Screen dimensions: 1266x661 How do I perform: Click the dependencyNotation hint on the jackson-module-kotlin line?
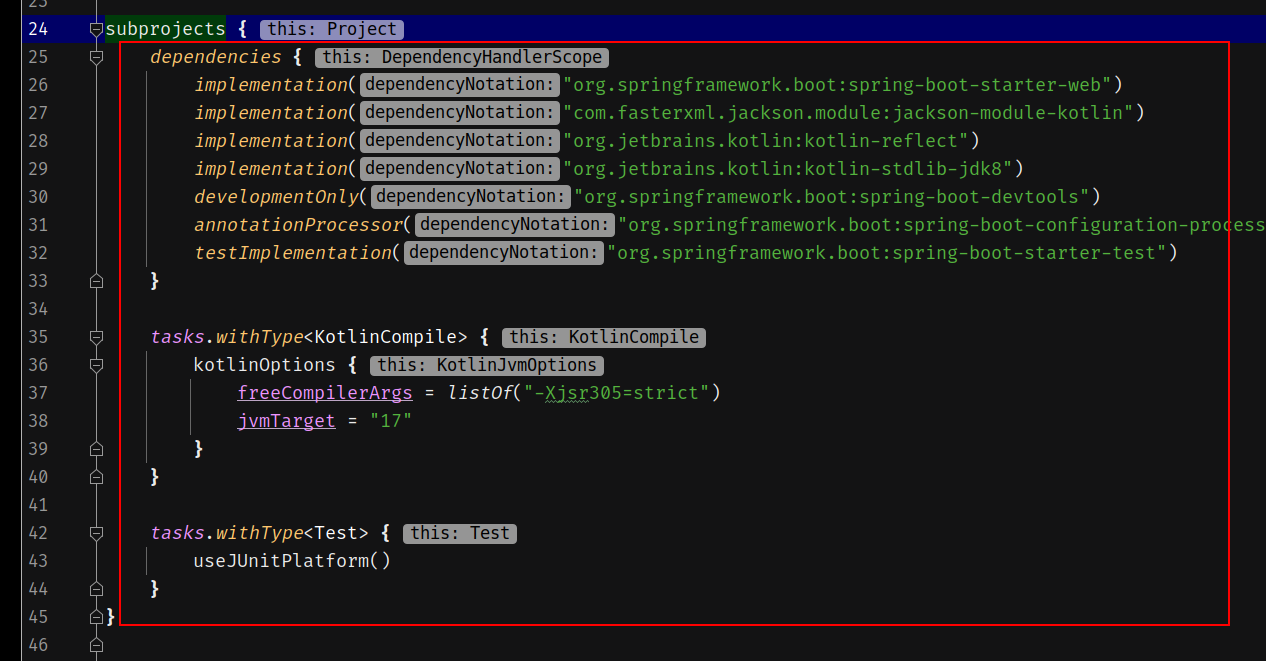pyautogui.click(x=458, y=112)
